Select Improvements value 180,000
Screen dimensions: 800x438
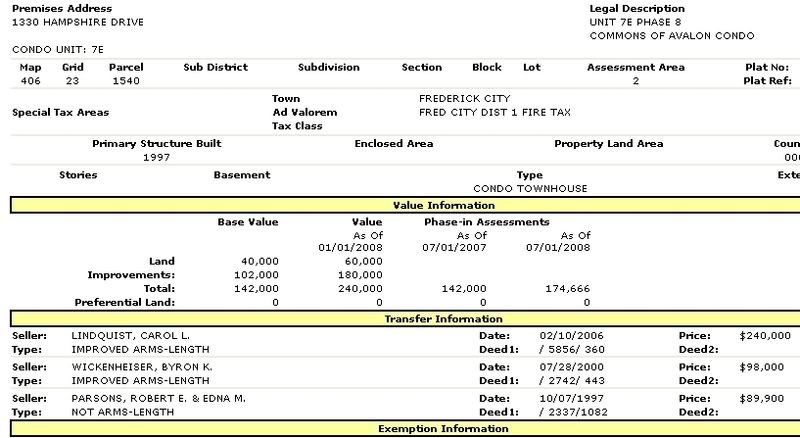tap(361, 275)
